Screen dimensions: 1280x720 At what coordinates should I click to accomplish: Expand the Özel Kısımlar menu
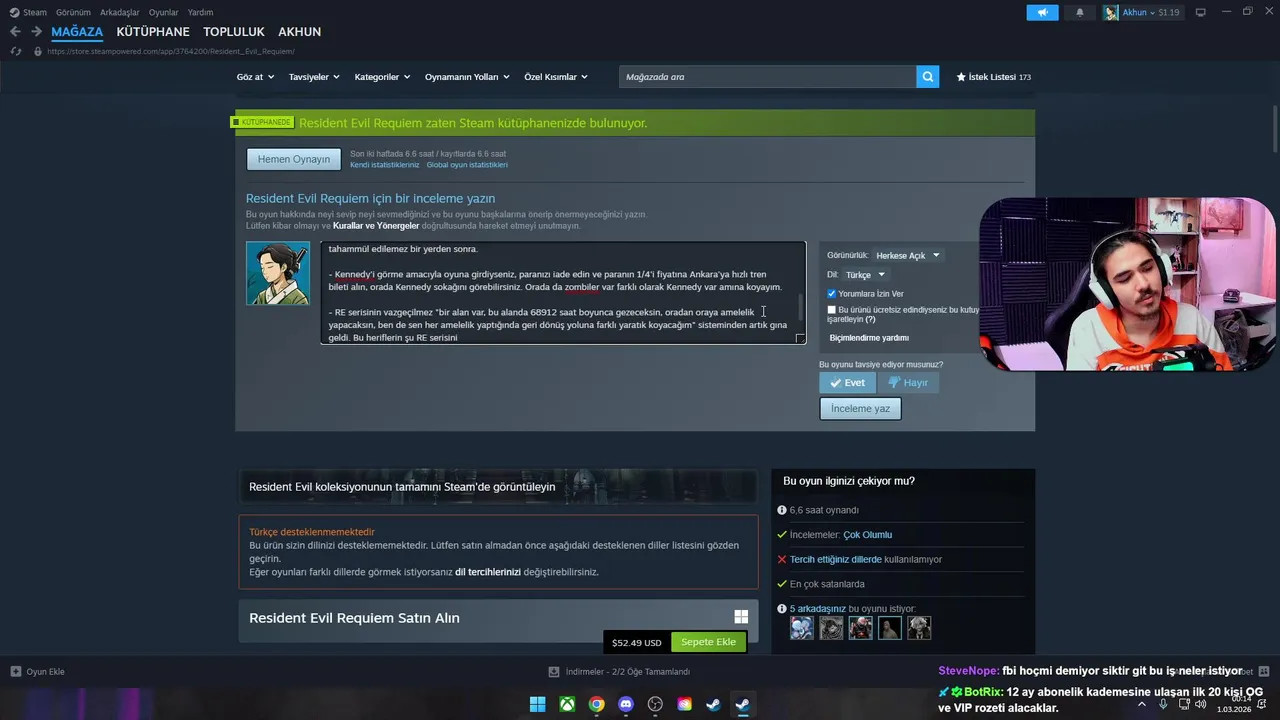556,77
